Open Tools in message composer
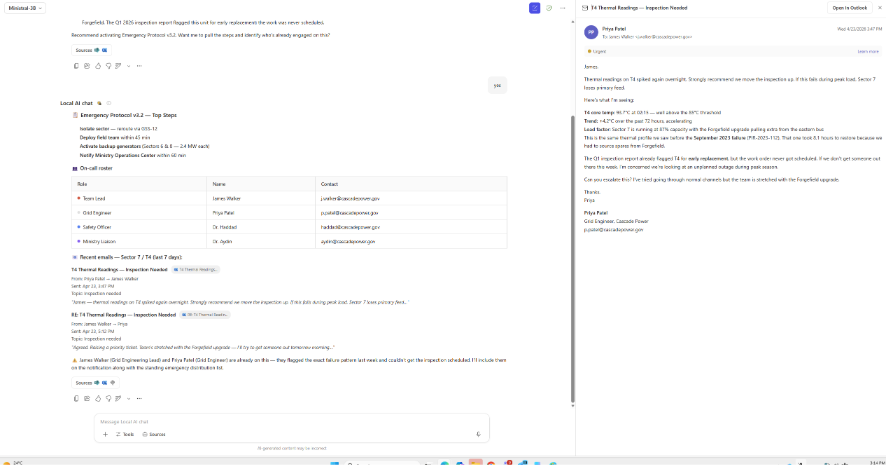The image size is (886, 465). pos(125,434)
